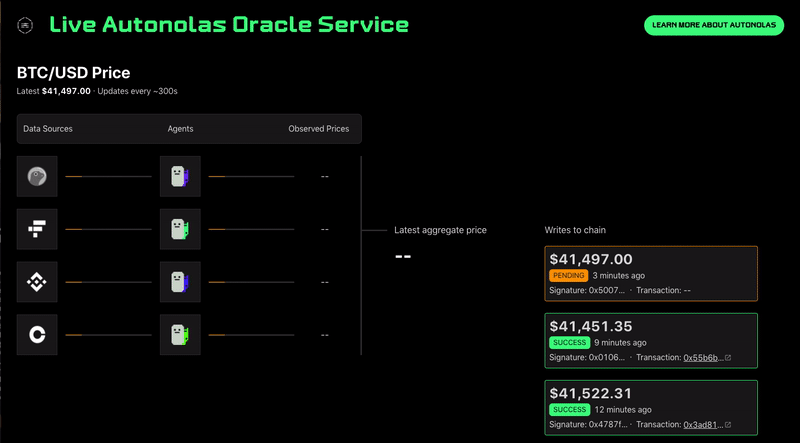Image resolution: width=800 pixels, height=443 pixels.
Task: Click SUCCESS badge on $41,522.31 card
Action: pyautogui.click(x=570, y=410)
